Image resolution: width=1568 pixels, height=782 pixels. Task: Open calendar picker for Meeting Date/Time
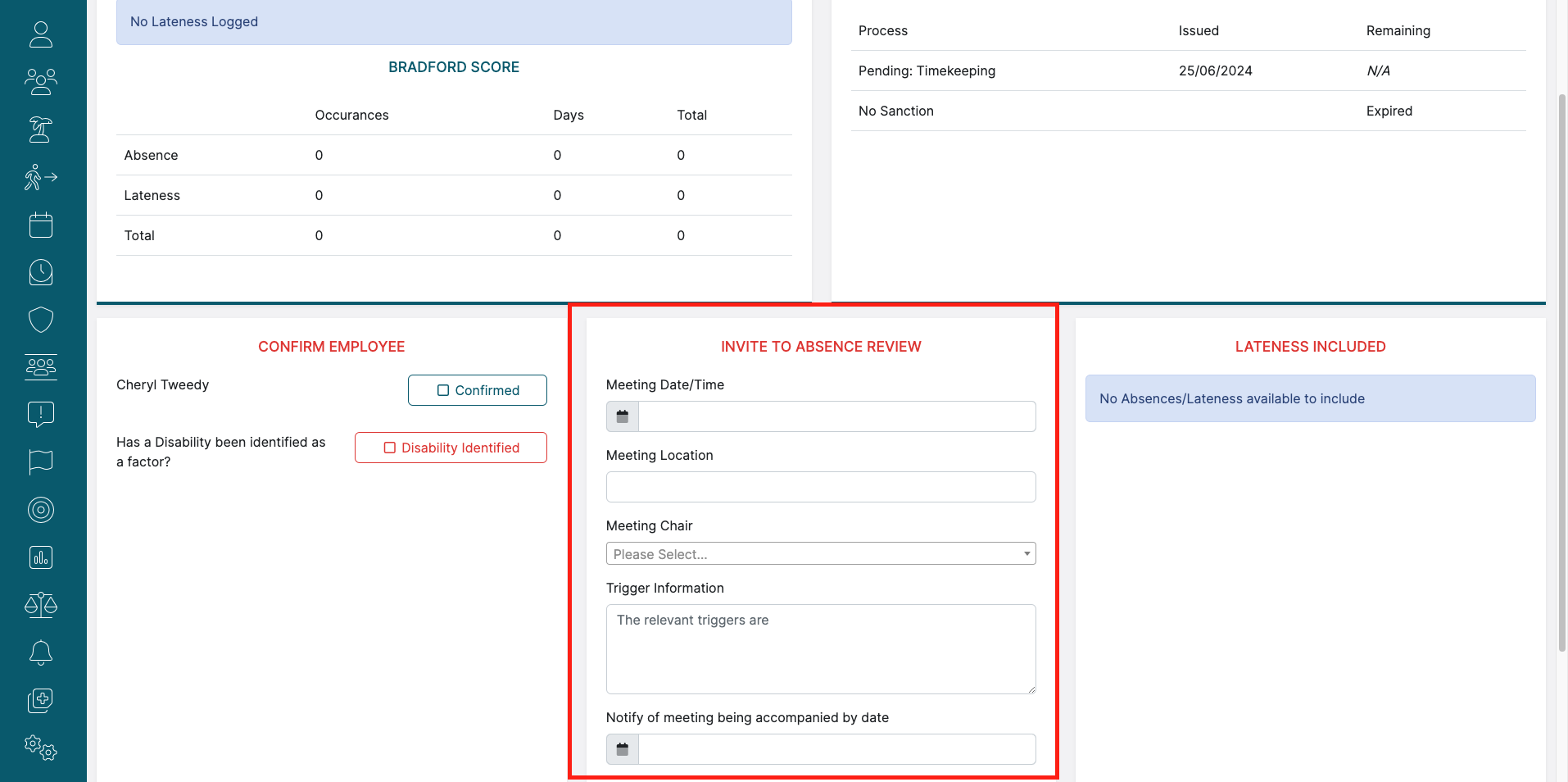coord(623,416)
